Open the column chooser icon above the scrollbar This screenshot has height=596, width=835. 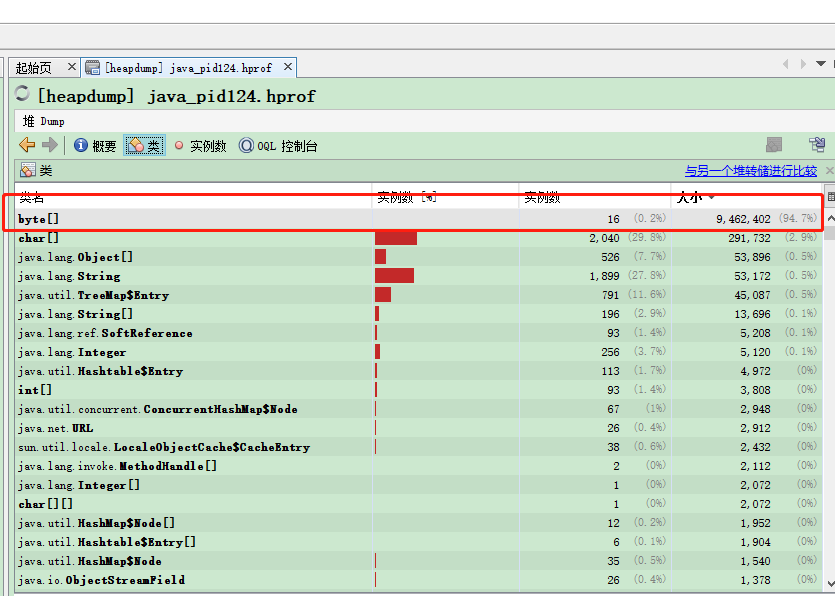pyautogui.click(x=830, y=197)
